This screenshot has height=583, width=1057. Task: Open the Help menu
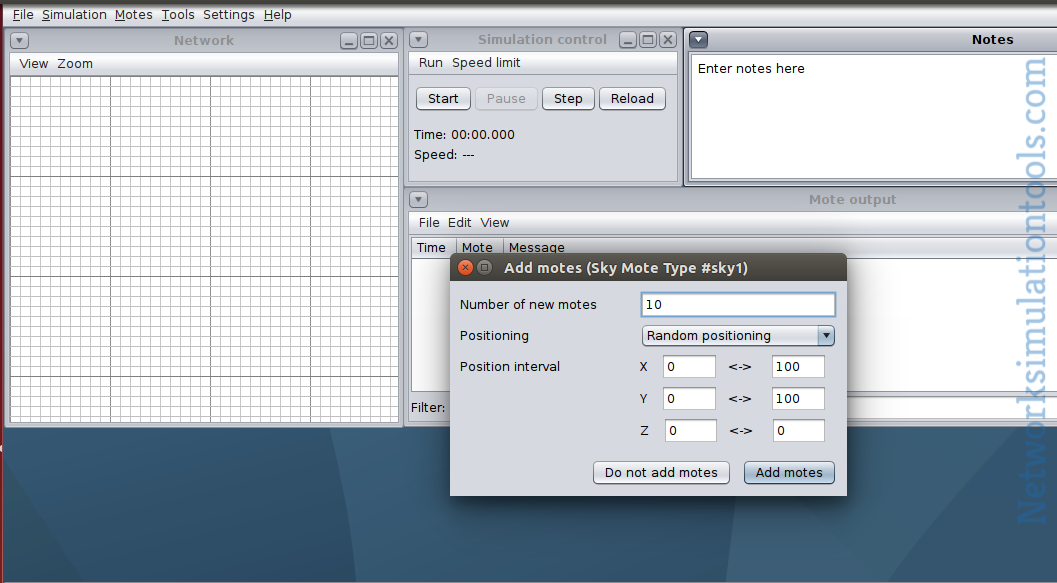click(x=277, y=14)
